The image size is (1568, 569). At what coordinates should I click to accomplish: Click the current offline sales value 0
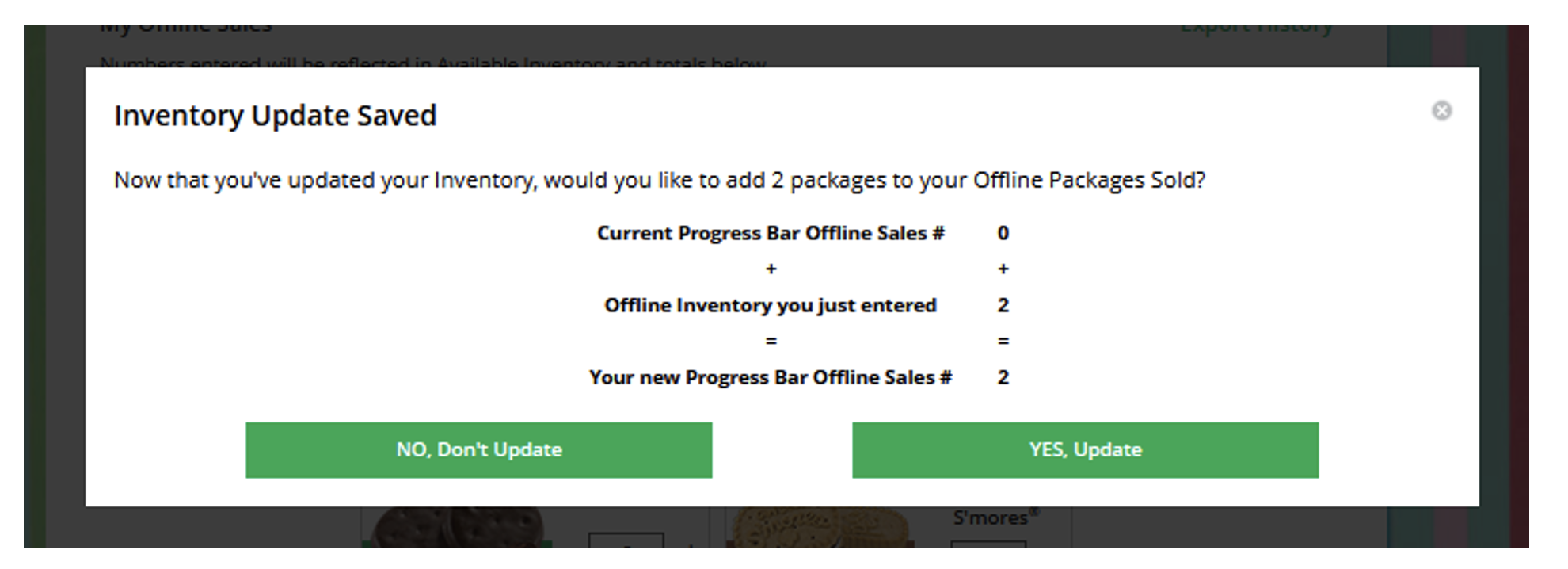pos(1003,233)
